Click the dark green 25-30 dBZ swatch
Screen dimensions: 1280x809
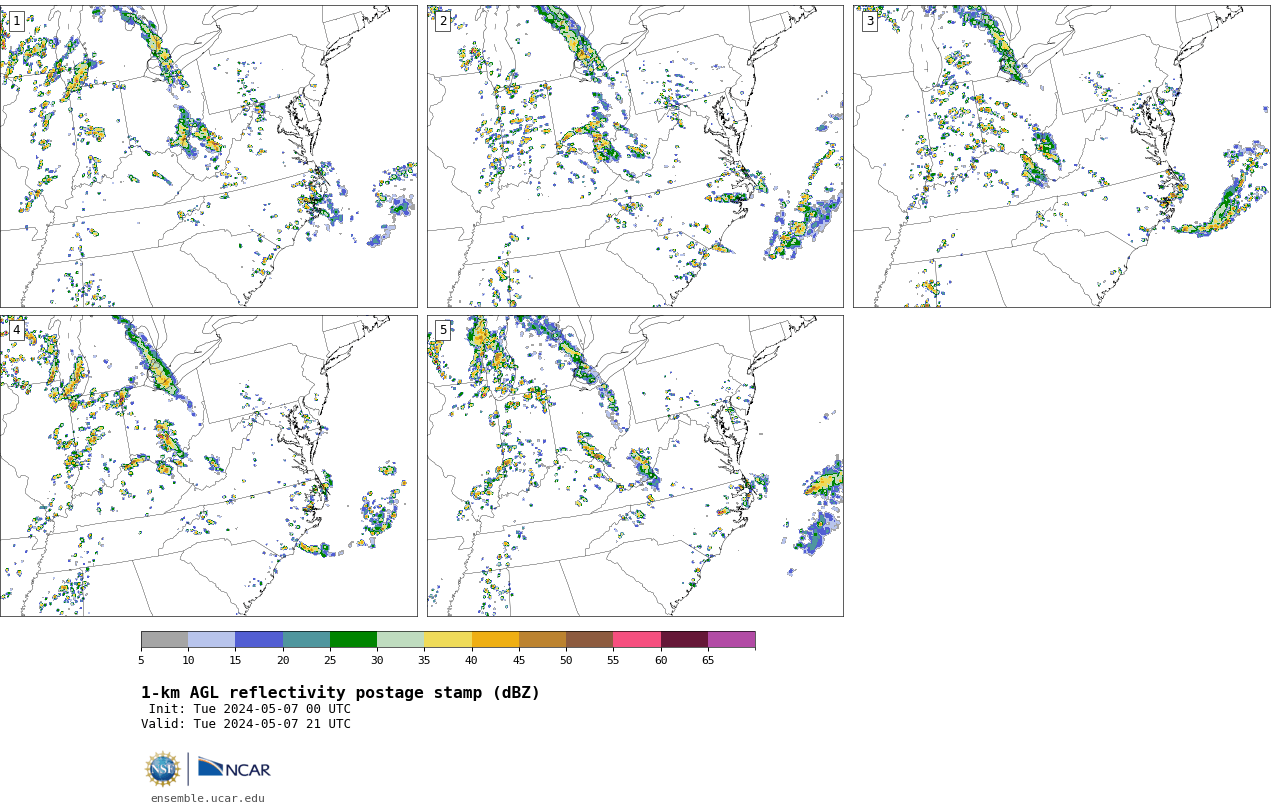click(353, 640)
